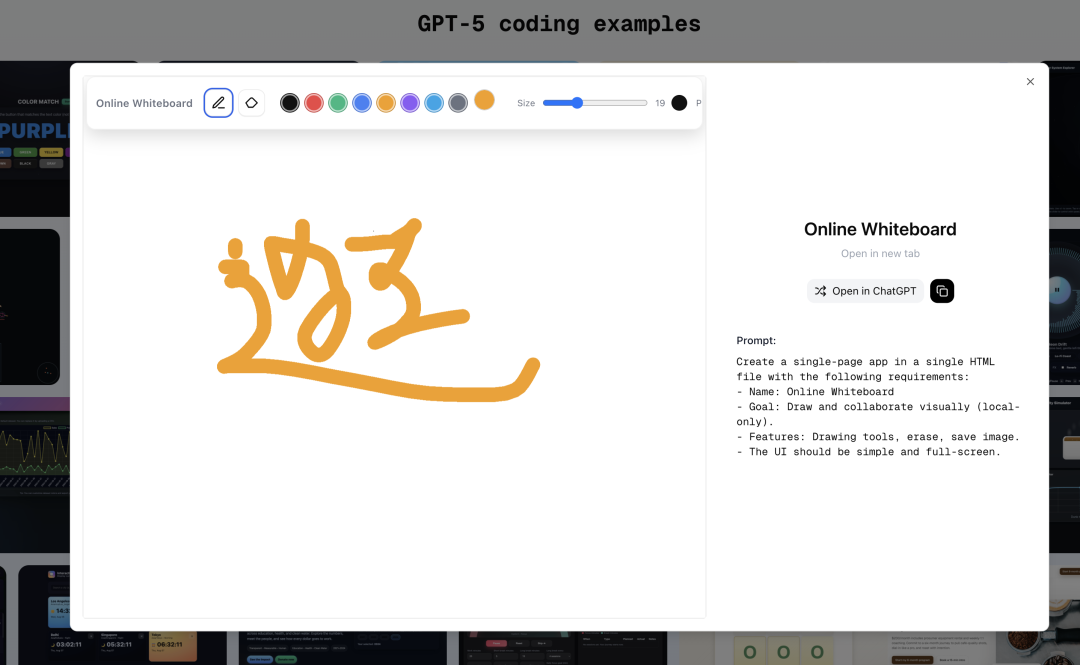Pick the green color swatch
Viewport: 1080px width, 665px height.
(338, 103)
